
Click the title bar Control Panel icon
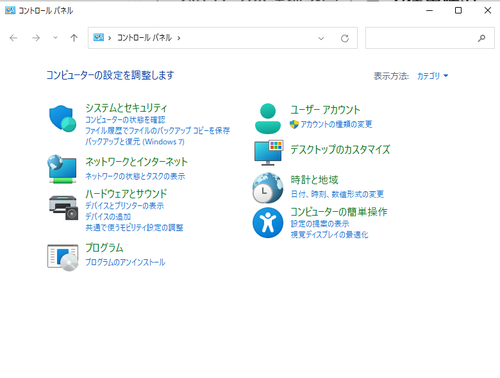[x=10, y=10]
